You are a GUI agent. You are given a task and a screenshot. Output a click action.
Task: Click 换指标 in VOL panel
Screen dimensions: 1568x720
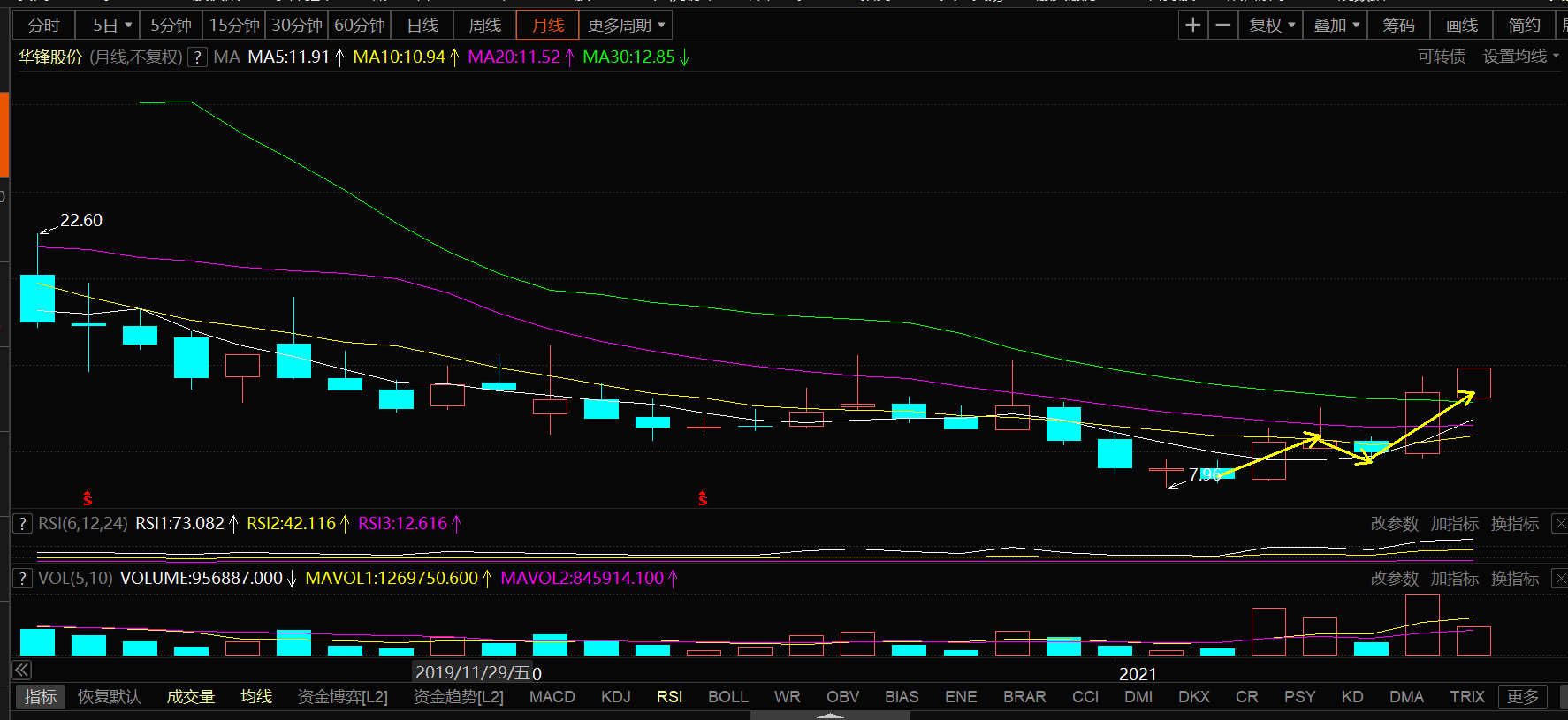click(x=1515, y=579)
